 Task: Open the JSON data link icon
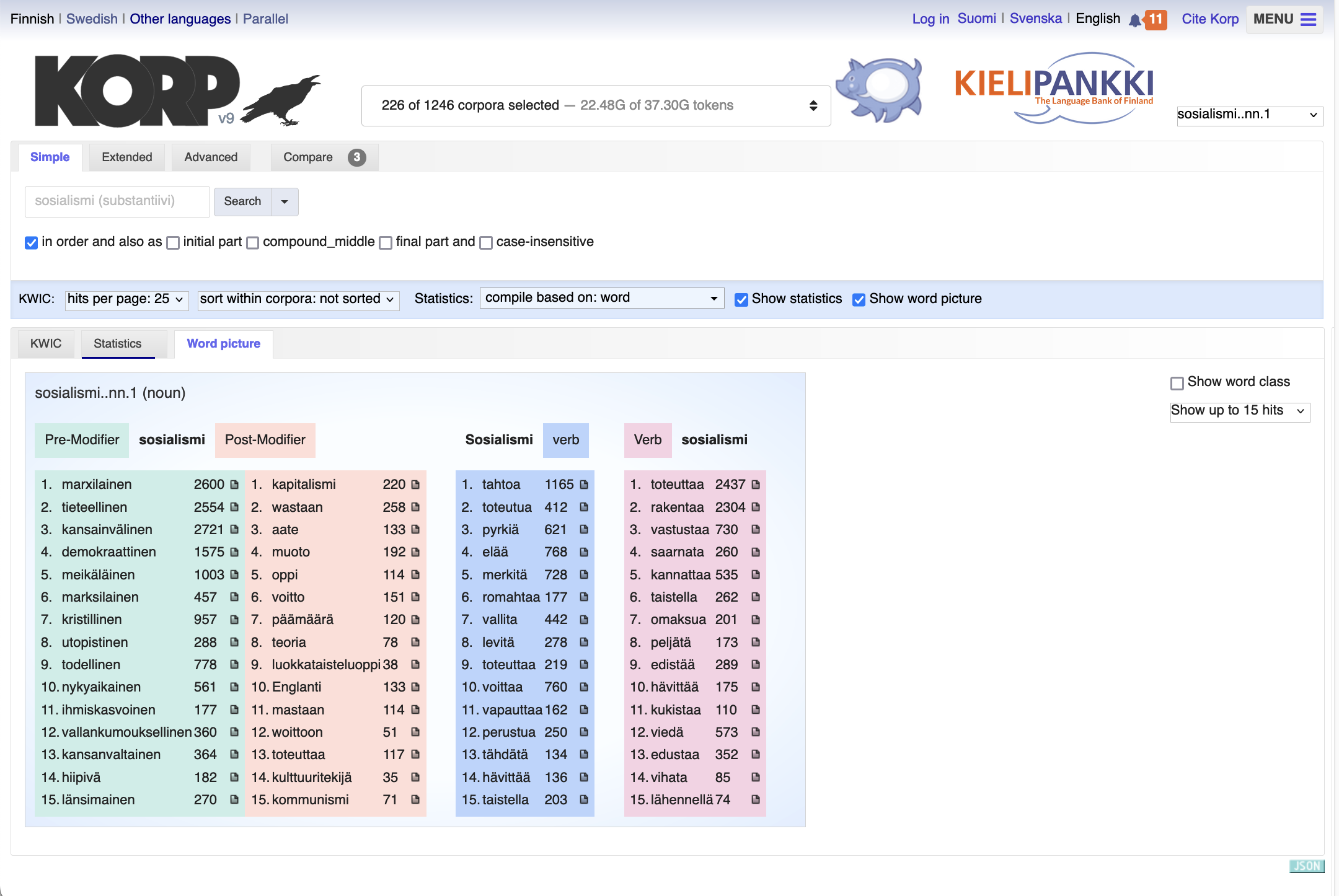(x=1306, y=866)
